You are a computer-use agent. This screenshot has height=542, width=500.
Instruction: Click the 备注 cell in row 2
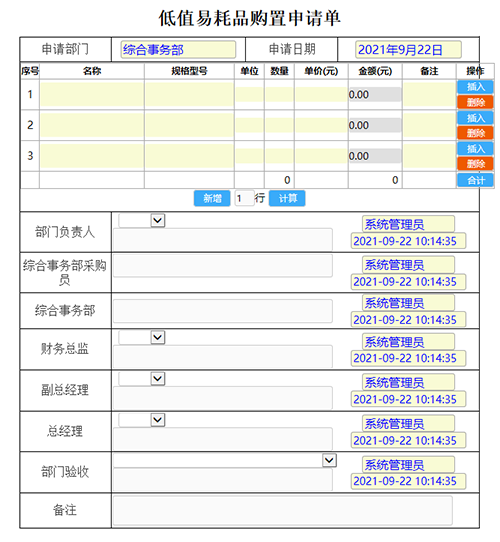(x=429, y=125)
